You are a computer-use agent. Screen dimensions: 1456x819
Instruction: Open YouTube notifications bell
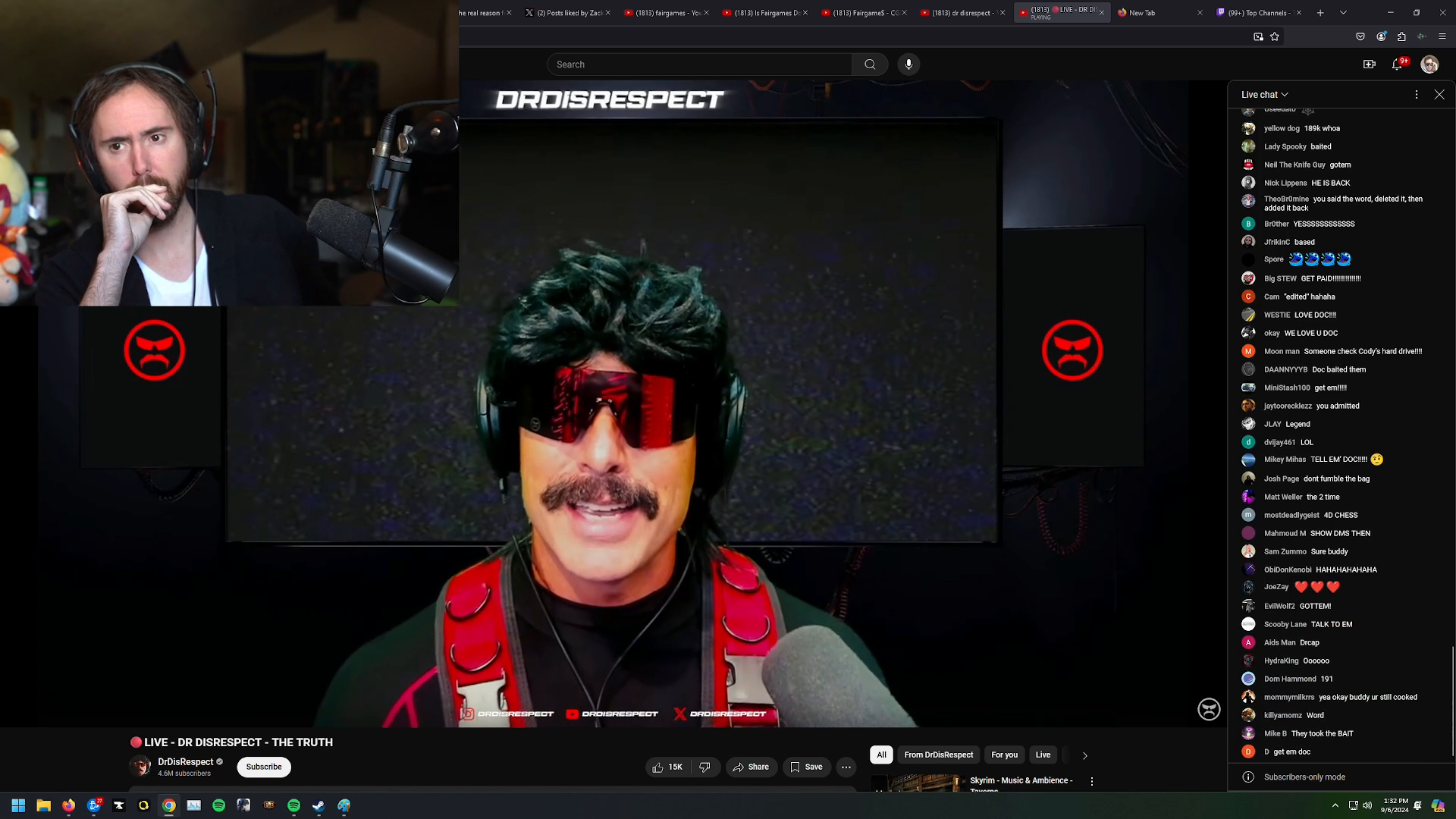coord(1396,65)
